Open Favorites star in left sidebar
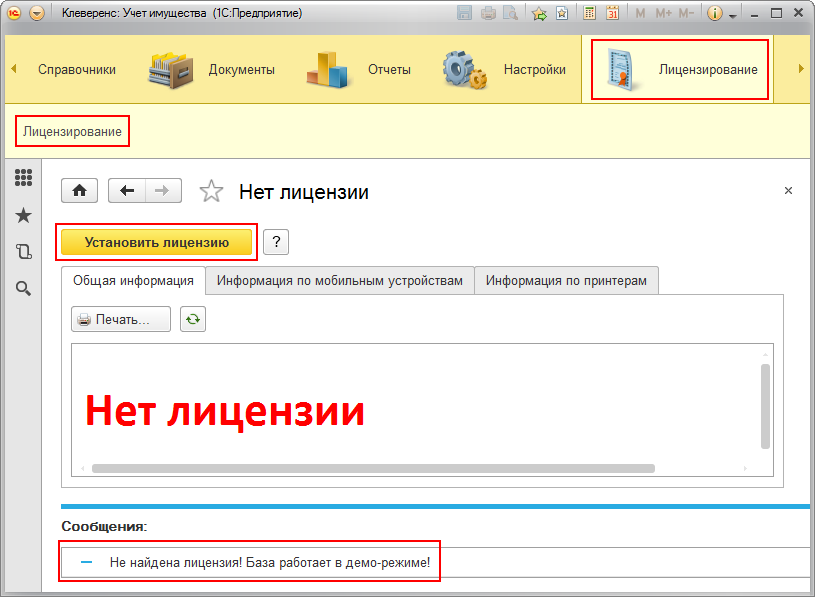The image size is (815, 597). point(23,215)
